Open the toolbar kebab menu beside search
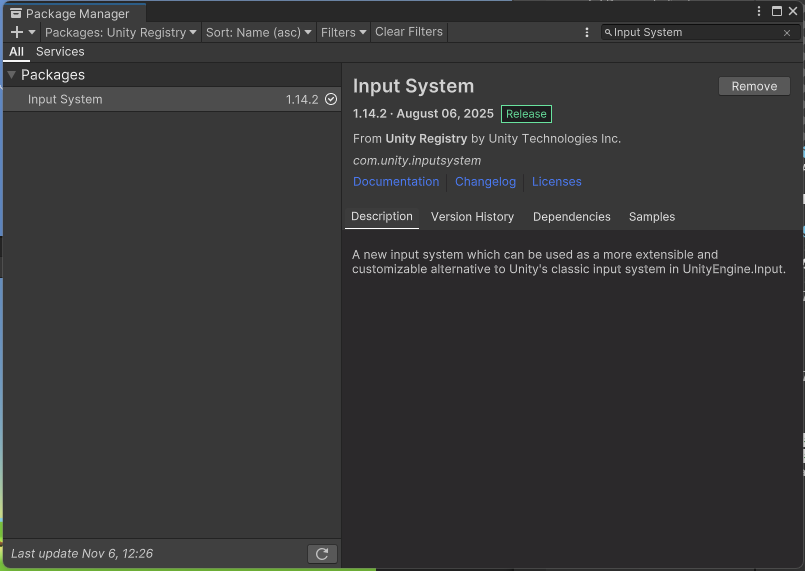 click(587, 32)
